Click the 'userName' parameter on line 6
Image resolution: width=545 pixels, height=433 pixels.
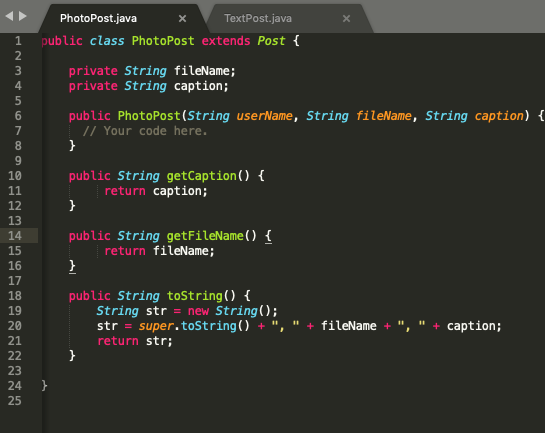click(265, 116)
